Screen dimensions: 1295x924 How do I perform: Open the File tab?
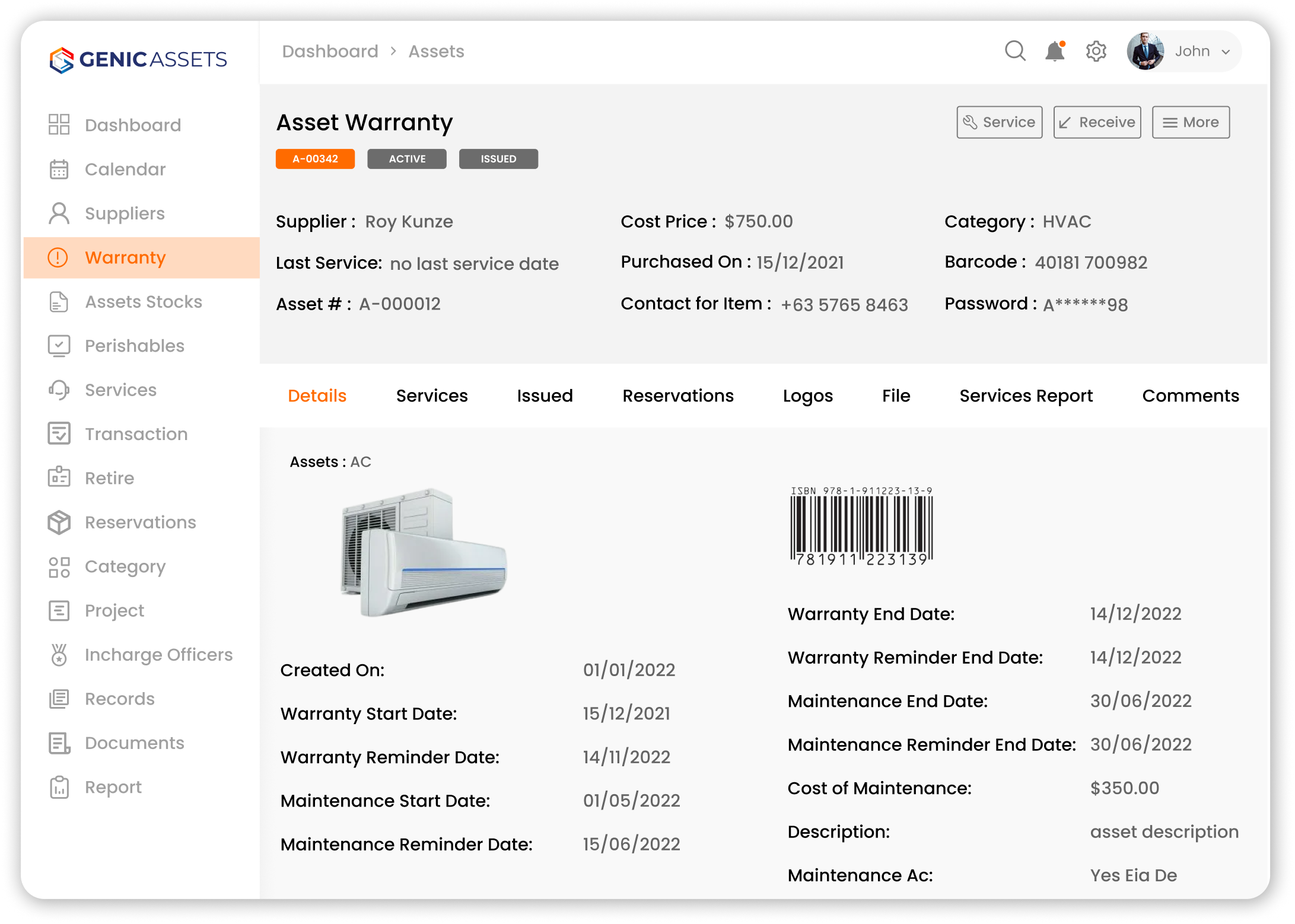(x=896, y=396)
